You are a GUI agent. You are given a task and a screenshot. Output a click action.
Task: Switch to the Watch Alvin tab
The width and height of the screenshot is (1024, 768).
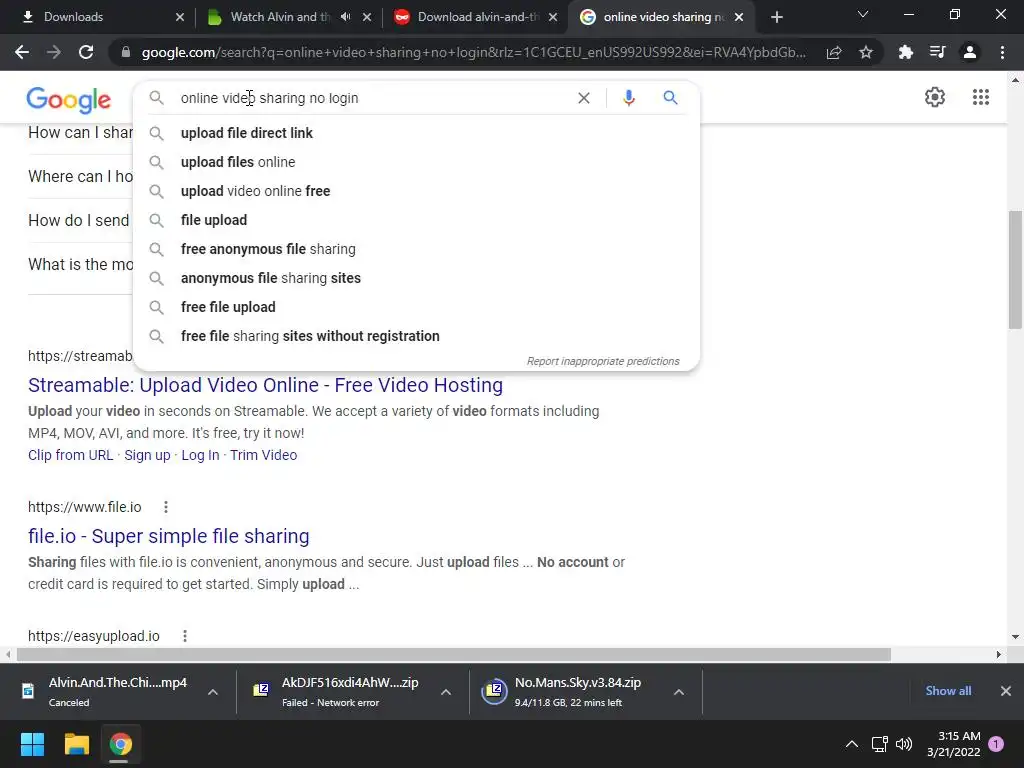coord(289,17)
